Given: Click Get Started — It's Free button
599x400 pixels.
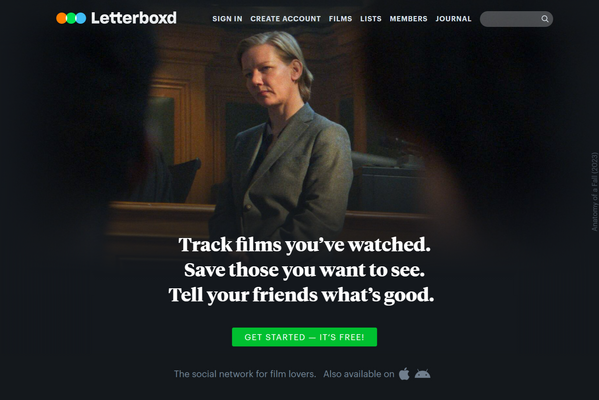Looking at the screenshot, I should 304,337.
